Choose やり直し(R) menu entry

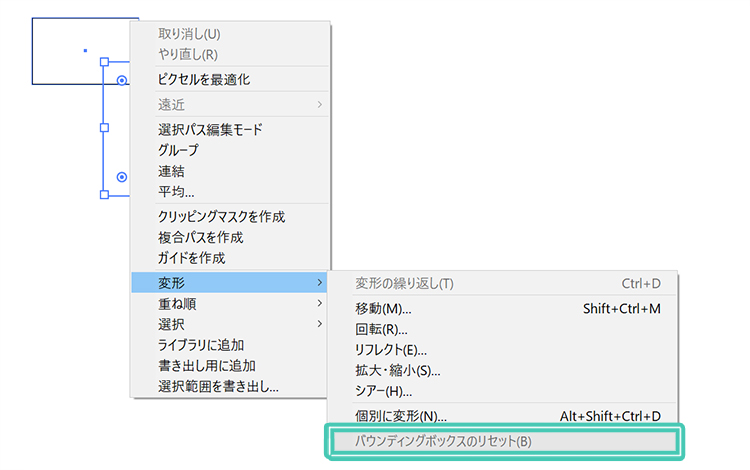[x=230, y=55]
